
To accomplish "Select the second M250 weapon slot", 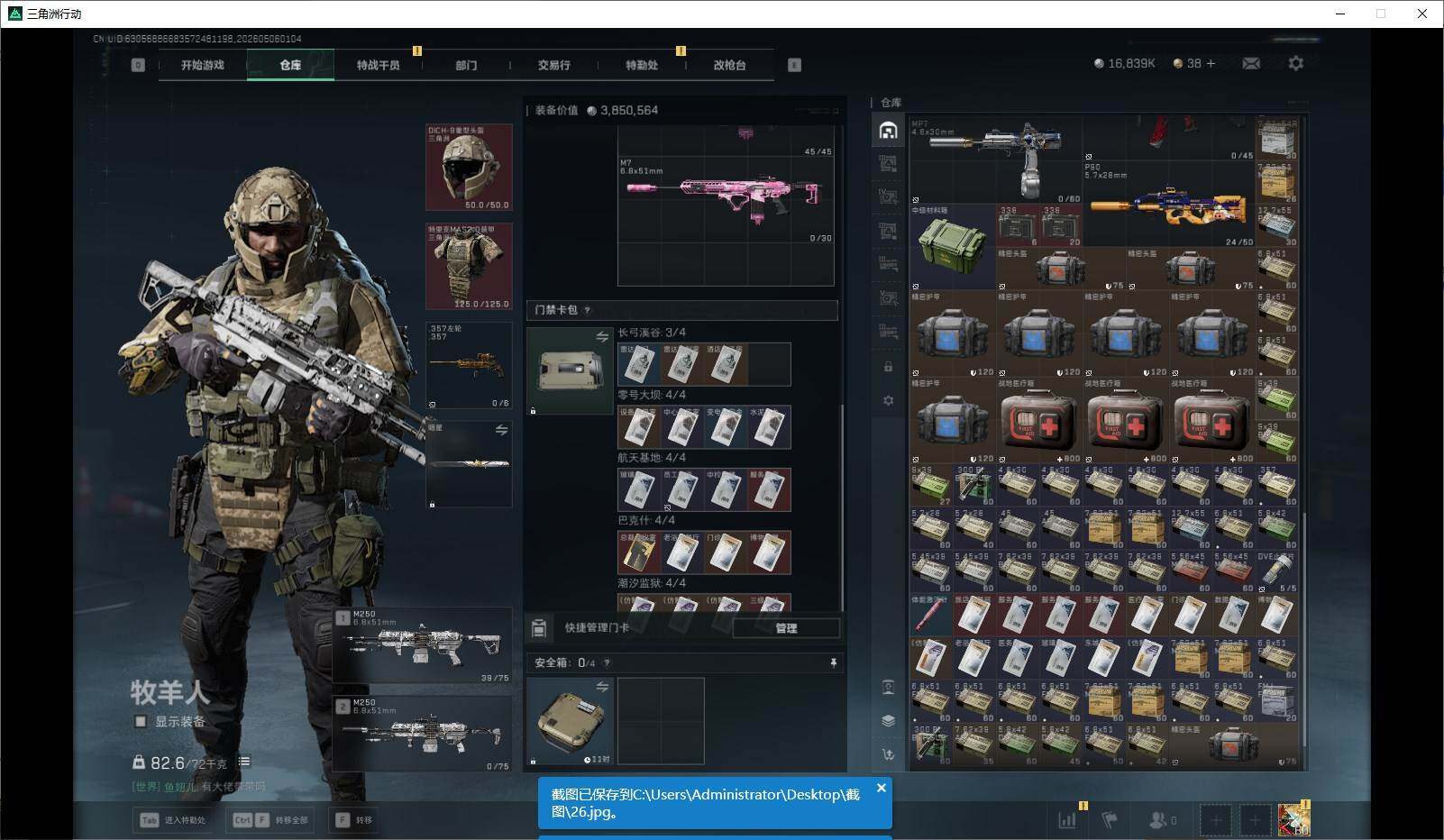I will coord(422,734).
